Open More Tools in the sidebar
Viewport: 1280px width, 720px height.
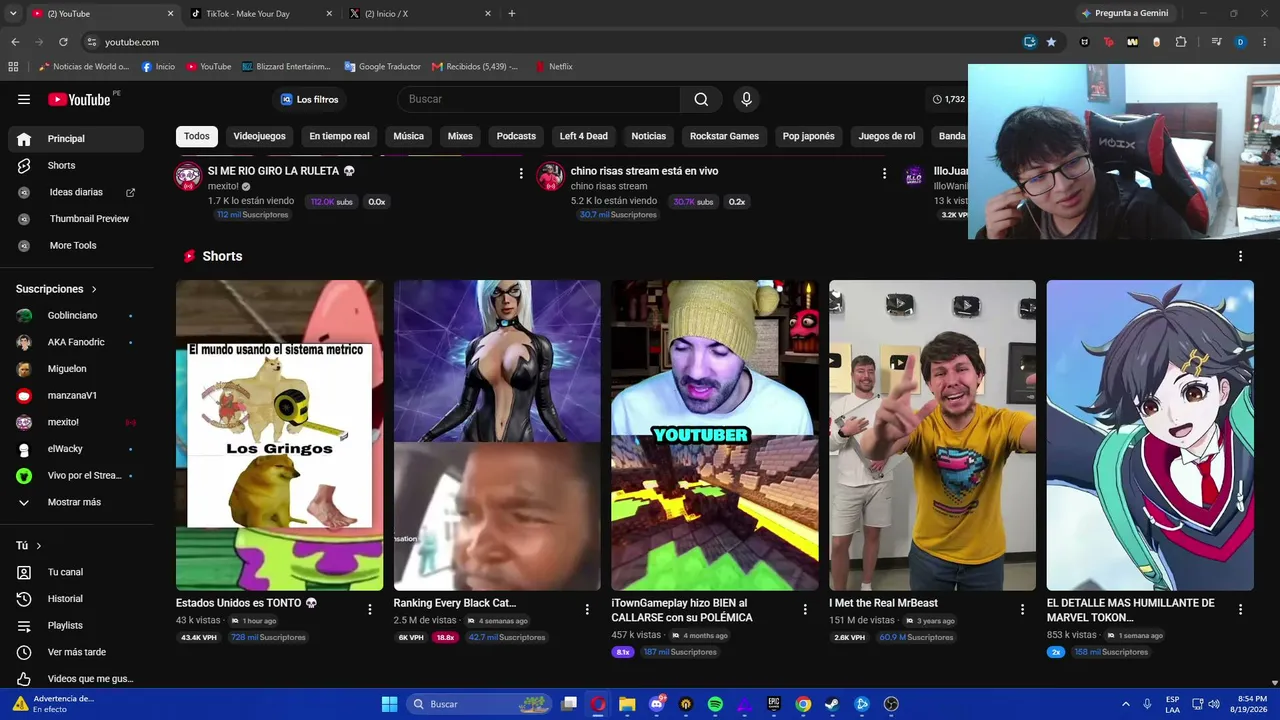click(76, 245)
